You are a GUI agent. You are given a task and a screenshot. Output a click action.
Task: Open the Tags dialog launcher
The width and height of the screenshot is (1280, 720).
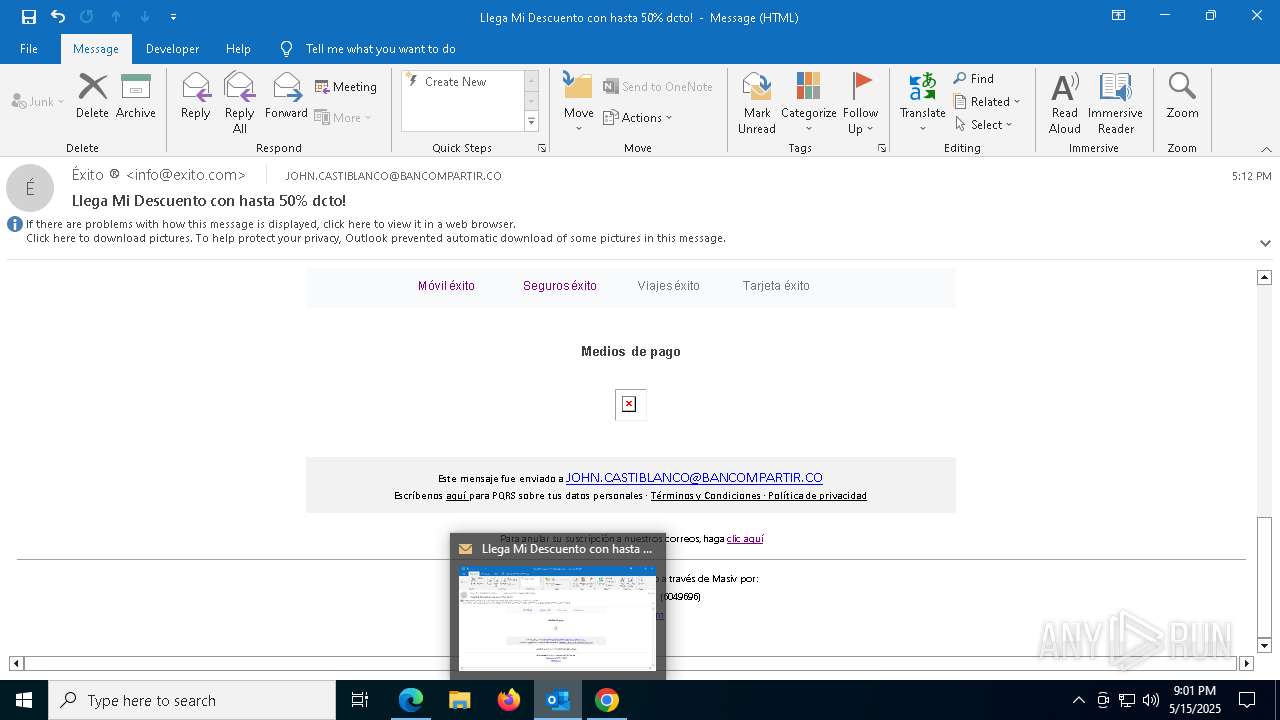[882, 148]
